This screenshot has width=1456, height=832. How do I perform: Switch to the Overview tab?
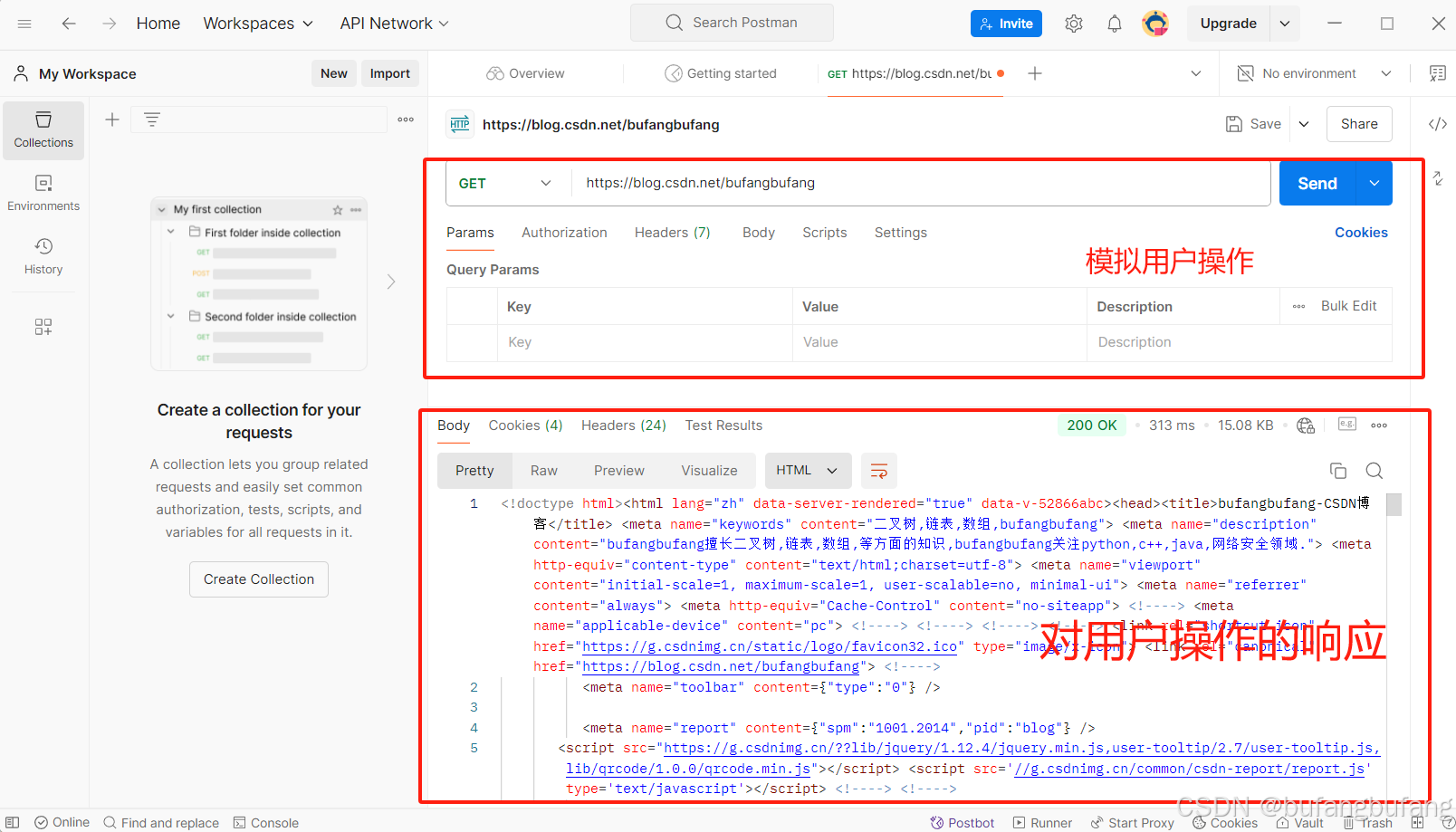click(x=526, y=73)
